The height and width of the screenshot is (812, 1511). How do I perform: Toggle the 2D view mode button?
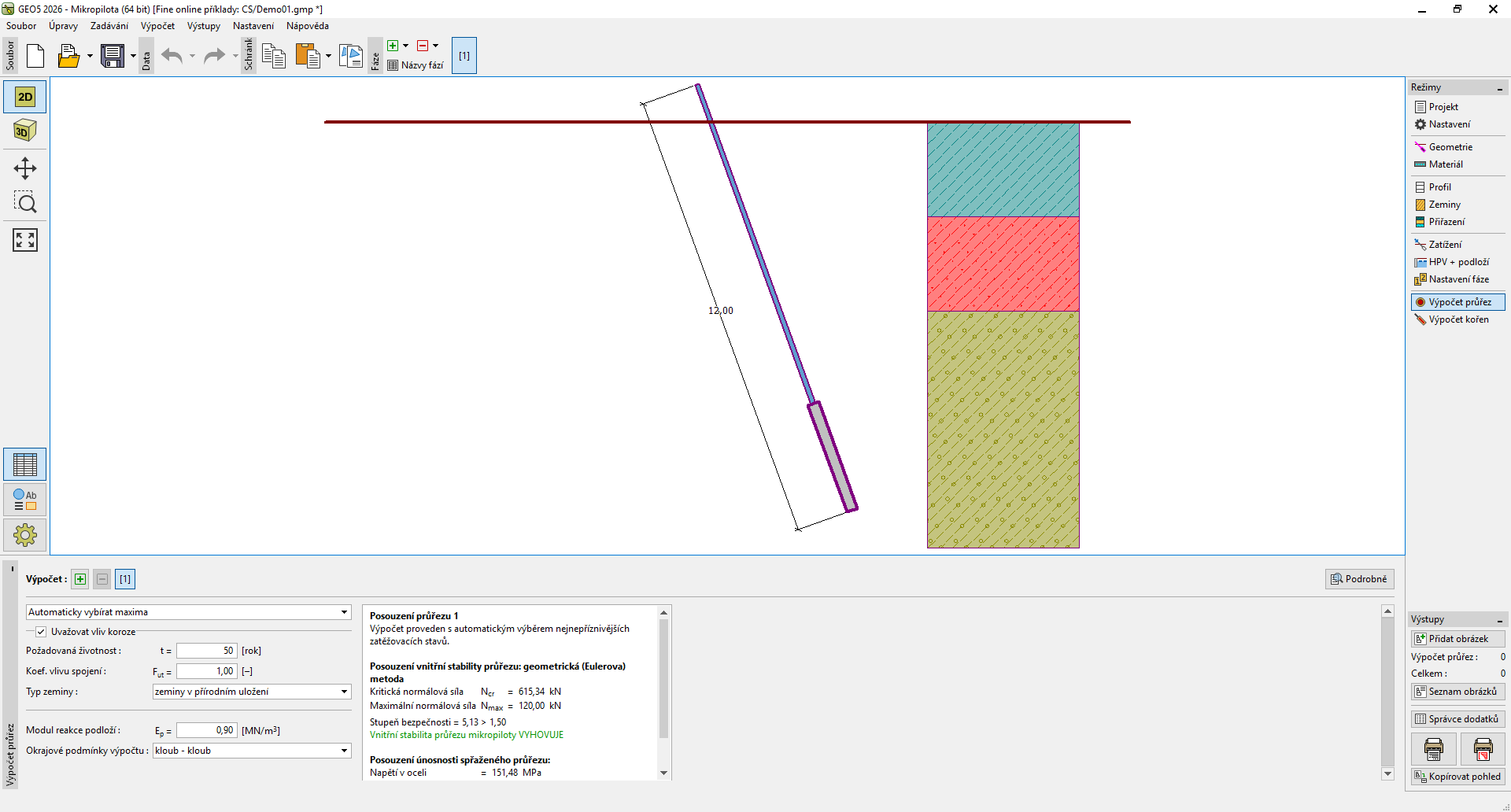click(x=24, y=97)
